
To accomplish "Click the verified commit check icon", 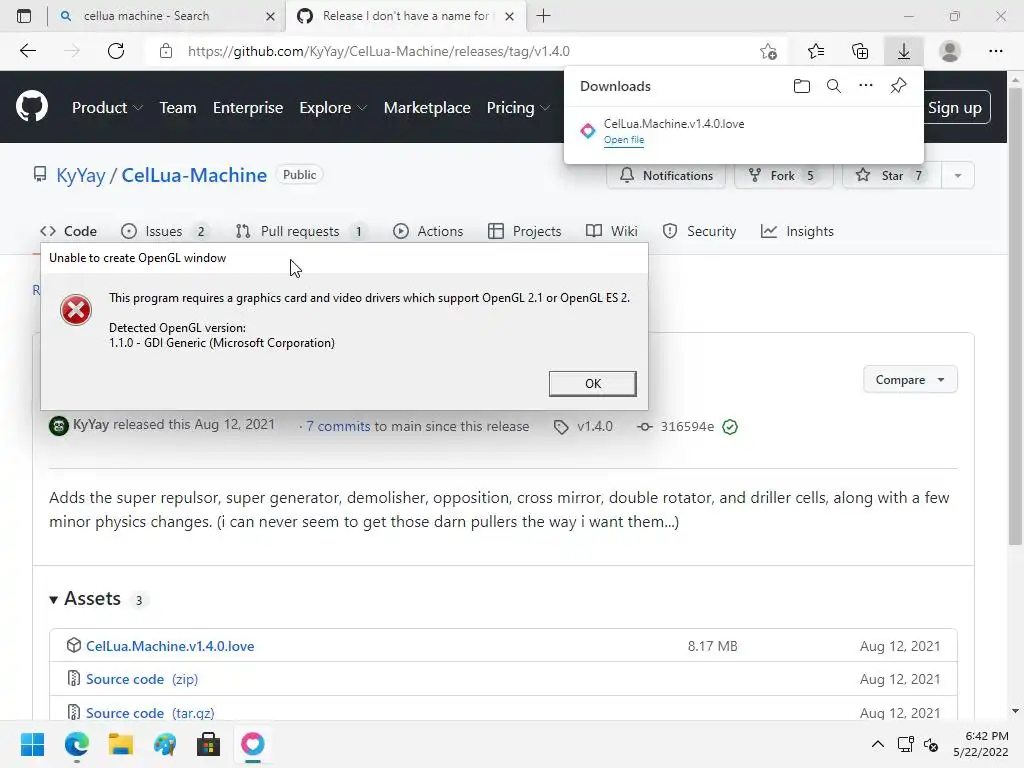I will (x=730, y=427).
